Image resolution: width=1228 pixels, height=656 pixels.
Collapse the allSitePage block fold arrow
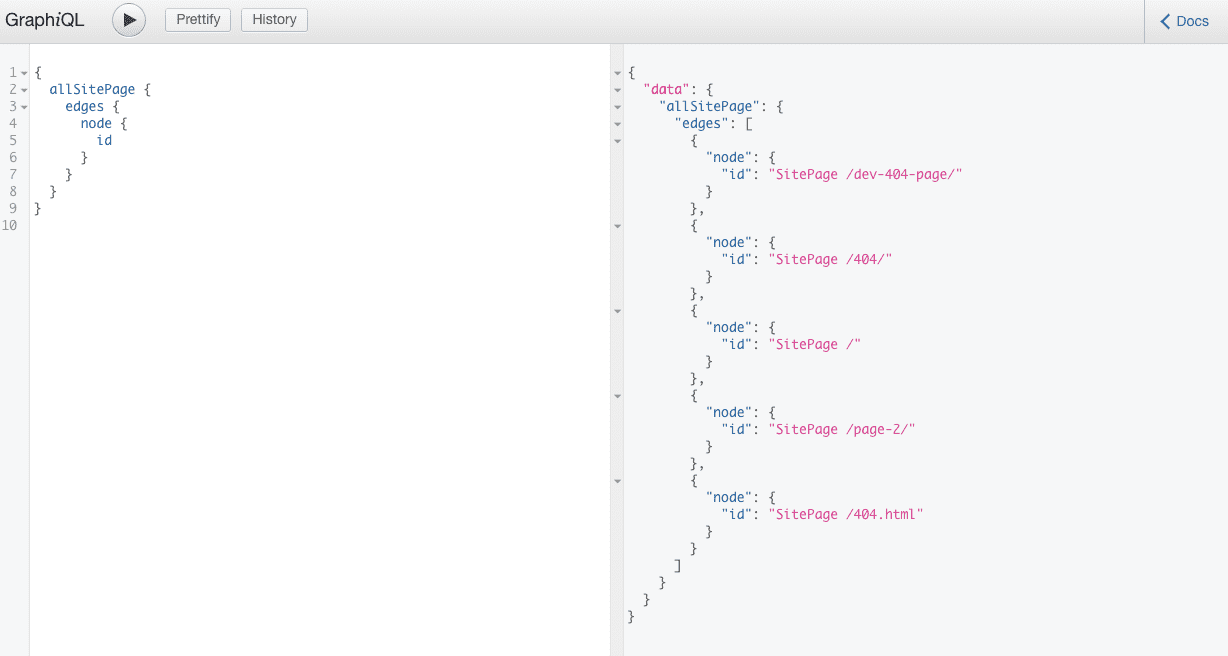(23, 89)
